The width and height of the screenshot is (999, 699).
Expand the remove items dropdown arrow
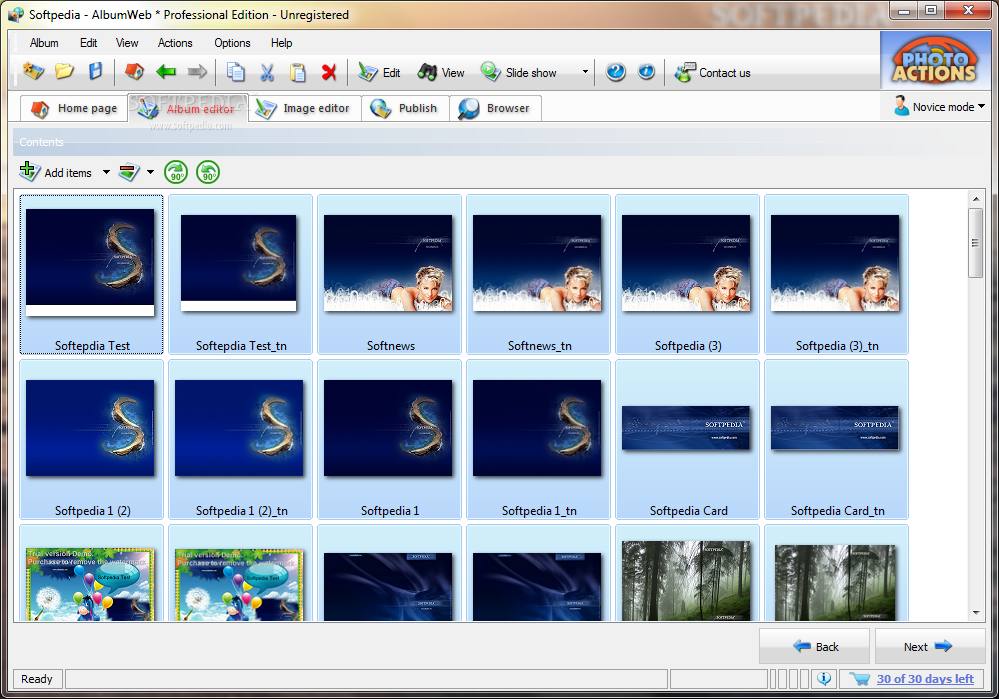click(x=150, y=172)
